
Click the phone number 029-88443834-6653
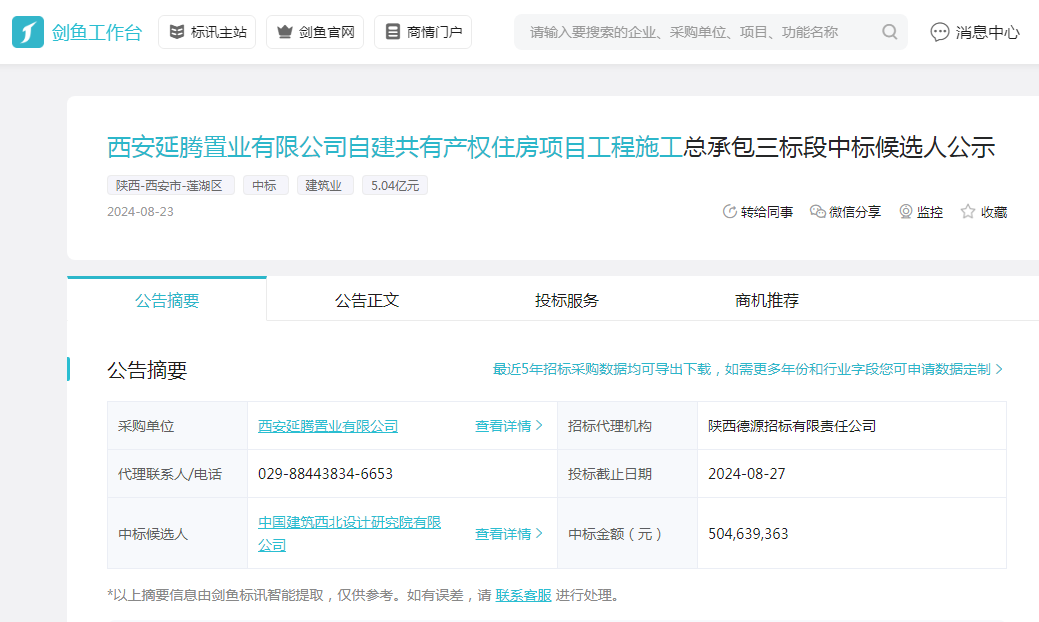point(325,474)
